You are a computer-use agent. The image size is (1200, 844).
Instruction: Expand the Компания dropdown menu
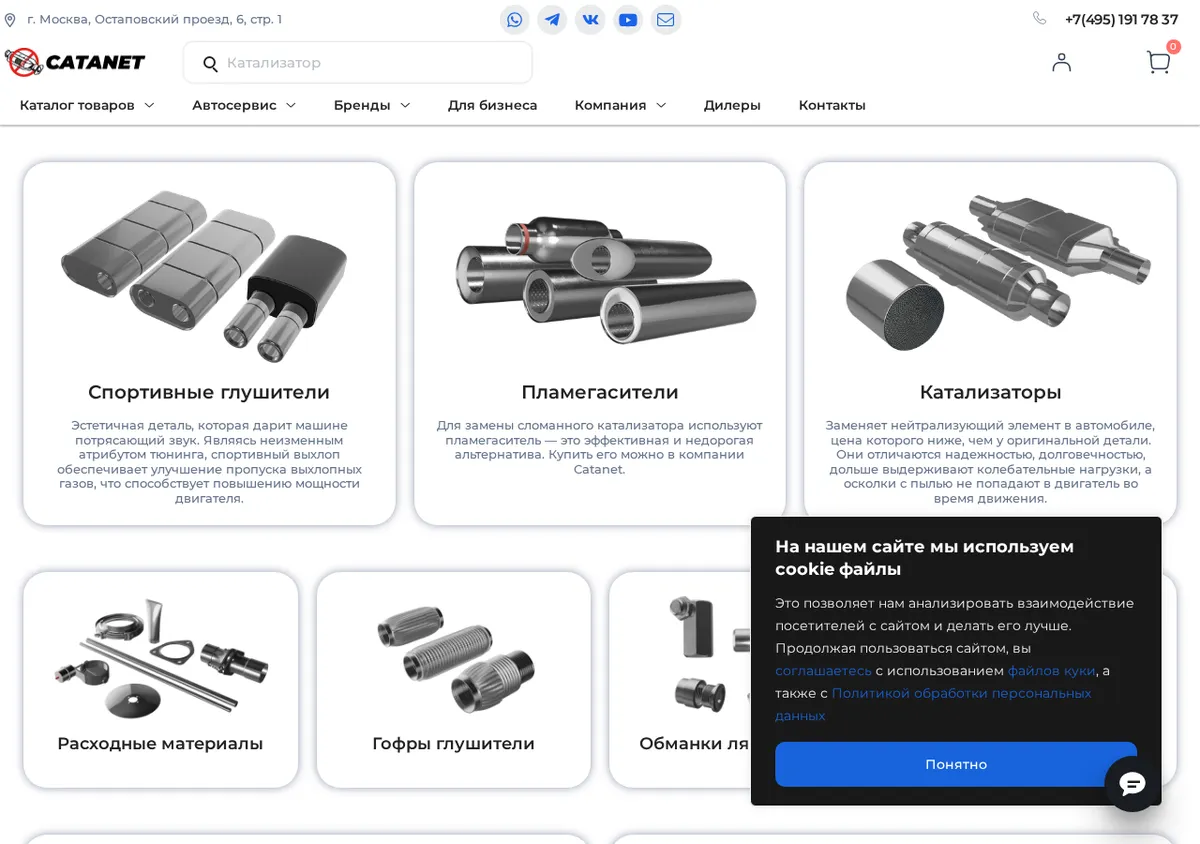620,105
